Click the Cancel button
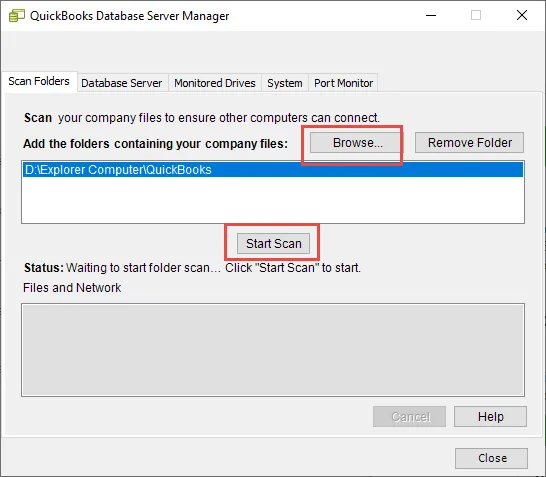Image resolution: width=546 pixels, height=477 pixels. coord(410,416)
